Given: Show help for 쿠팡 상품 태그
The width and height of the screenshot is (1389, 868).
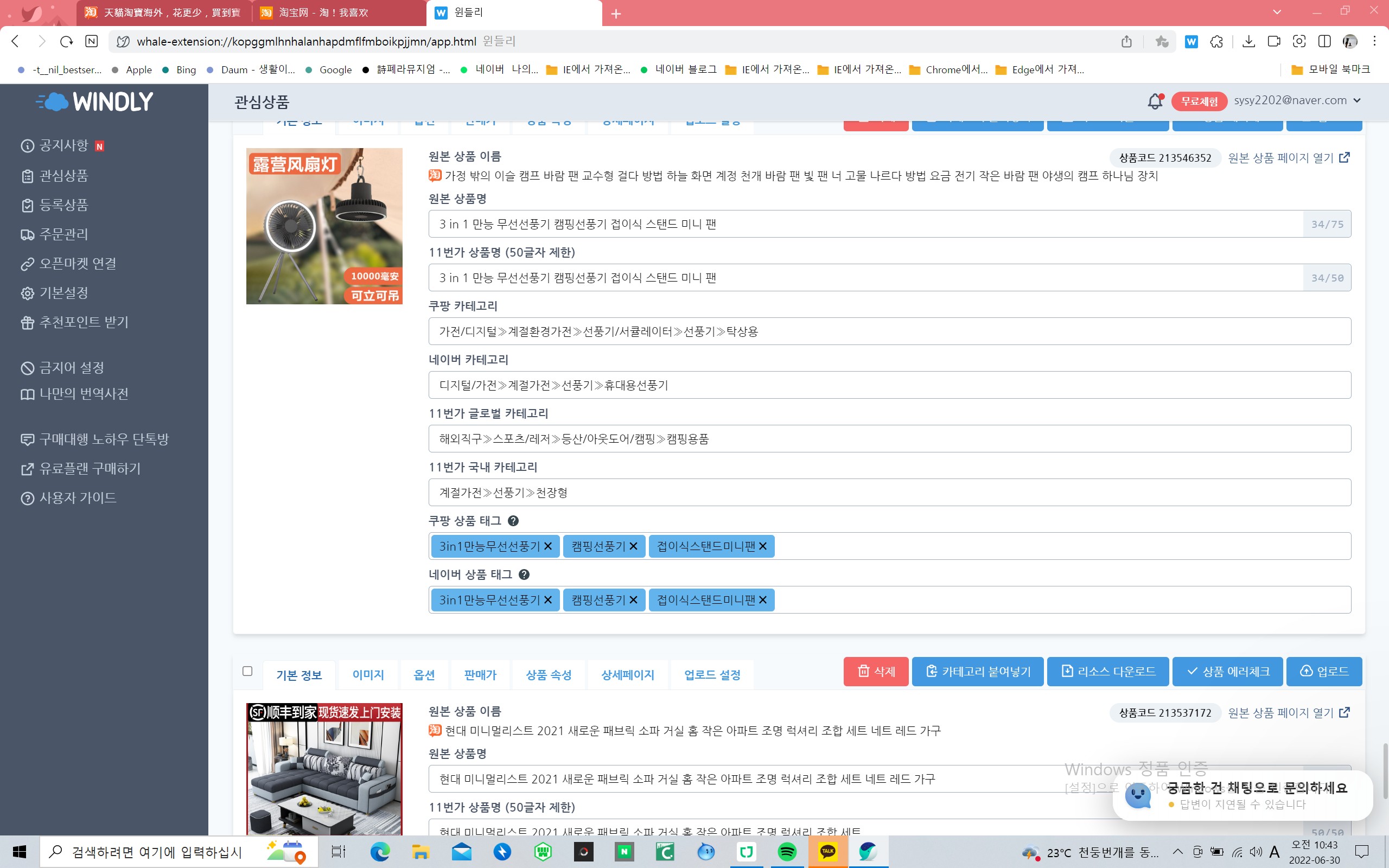Looking at the screenshot, I should point(513,521).
